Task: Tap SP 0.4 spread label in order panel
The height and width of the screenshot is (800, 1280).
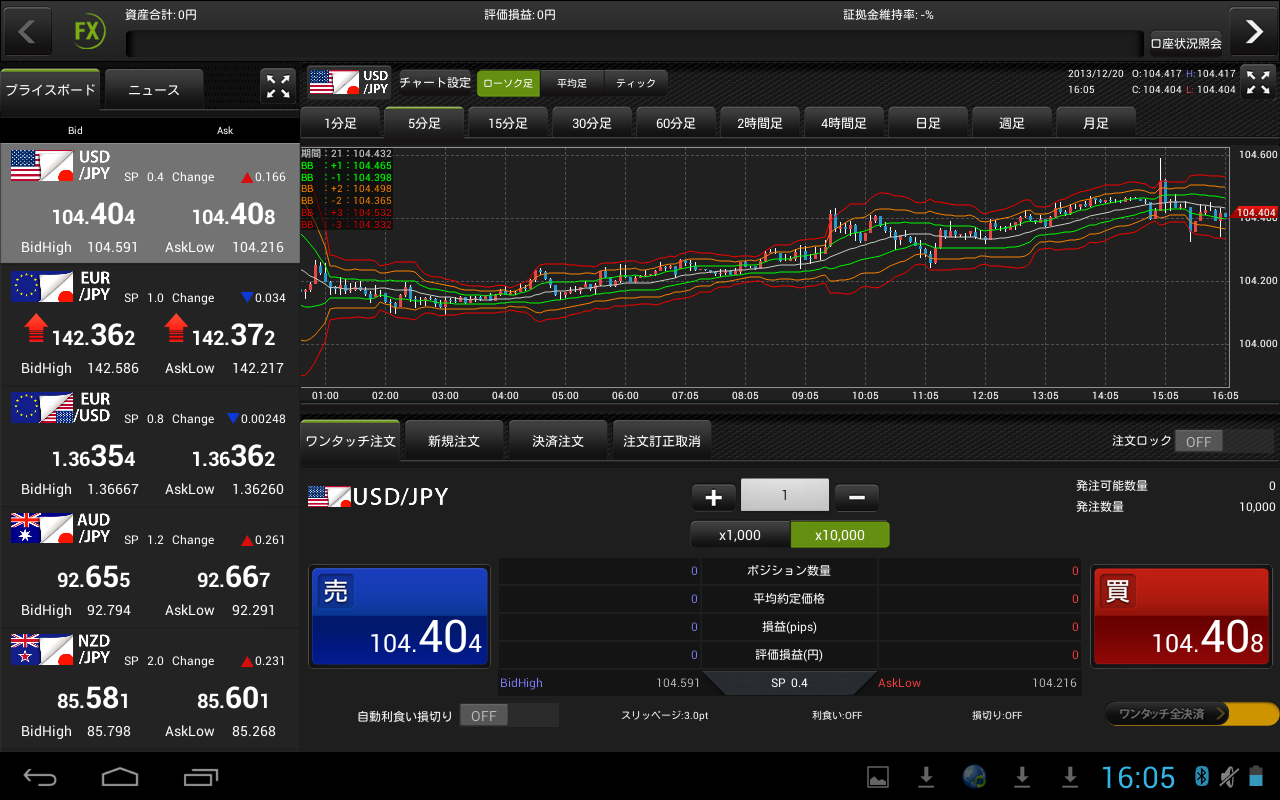Action: click(x=789, y=683)
